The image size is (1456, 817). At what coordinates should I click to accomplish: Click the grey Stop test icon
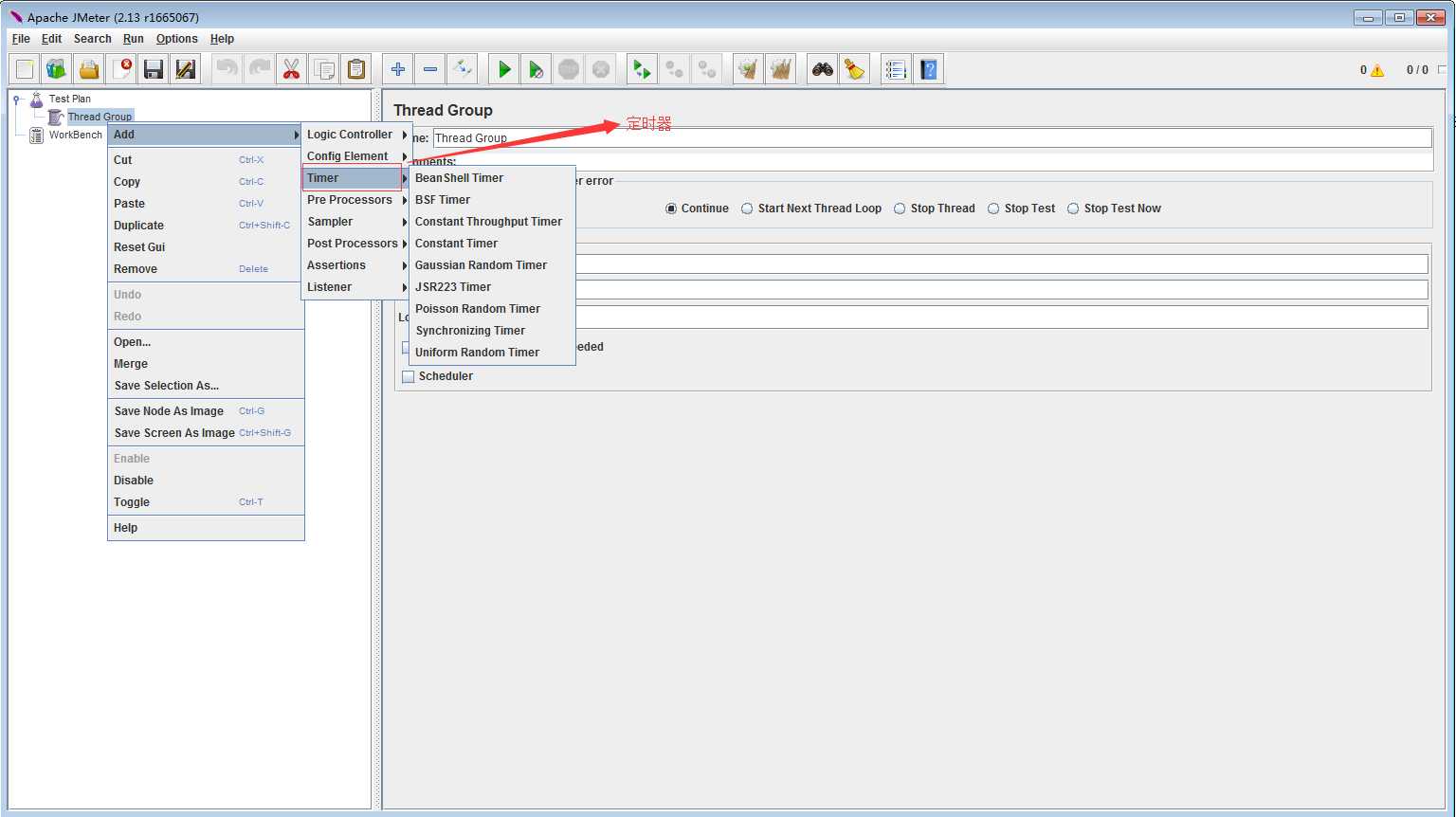coord(569,69)
